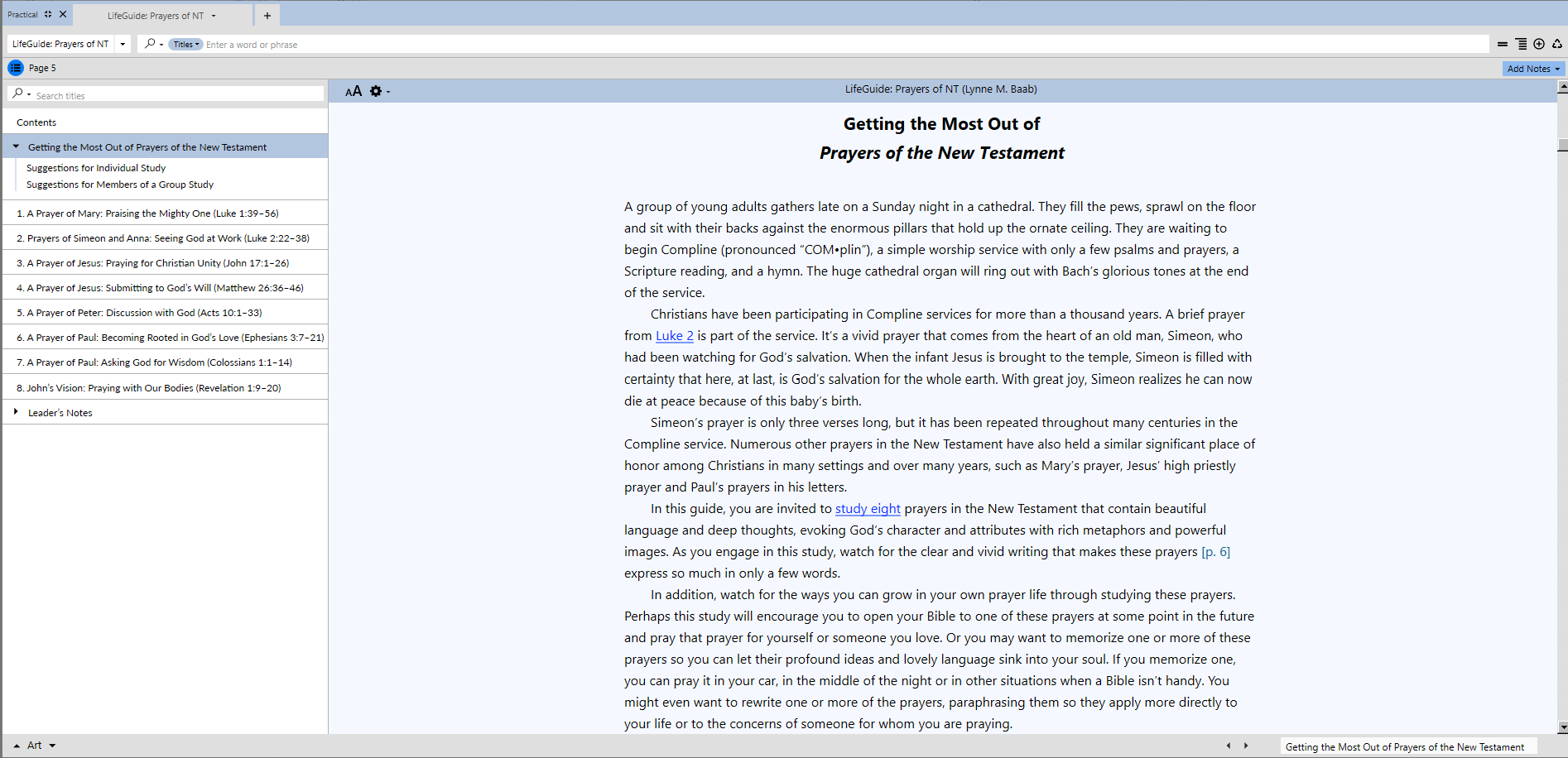Toggle the blue table of contents list icon
The image size is (1568, 758).
pyautogui.click(x=16, y=68)
